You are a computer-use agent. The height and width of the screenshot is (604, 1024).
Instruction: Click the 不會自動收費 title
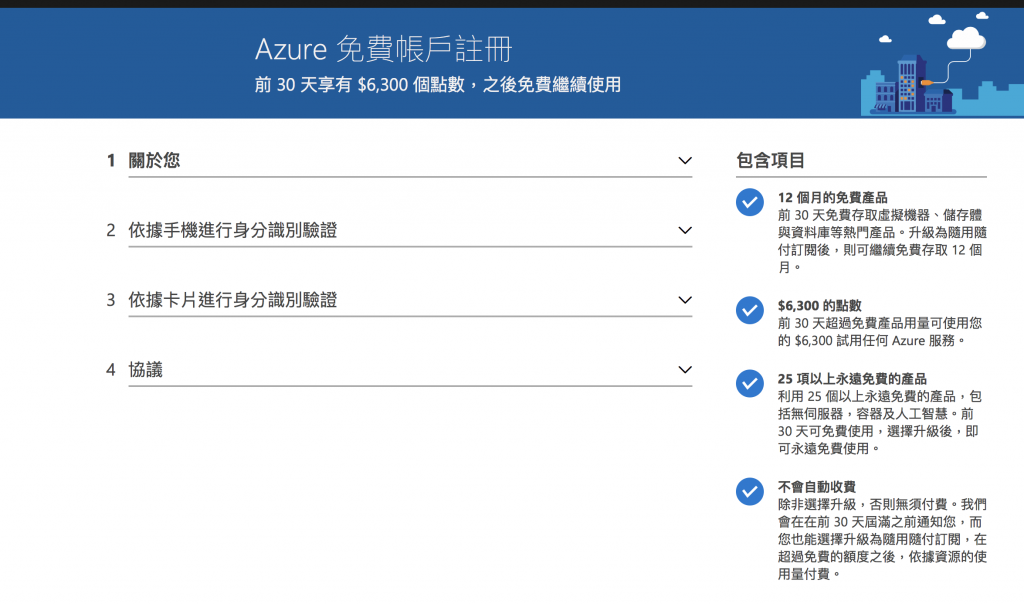coord(817,487)
